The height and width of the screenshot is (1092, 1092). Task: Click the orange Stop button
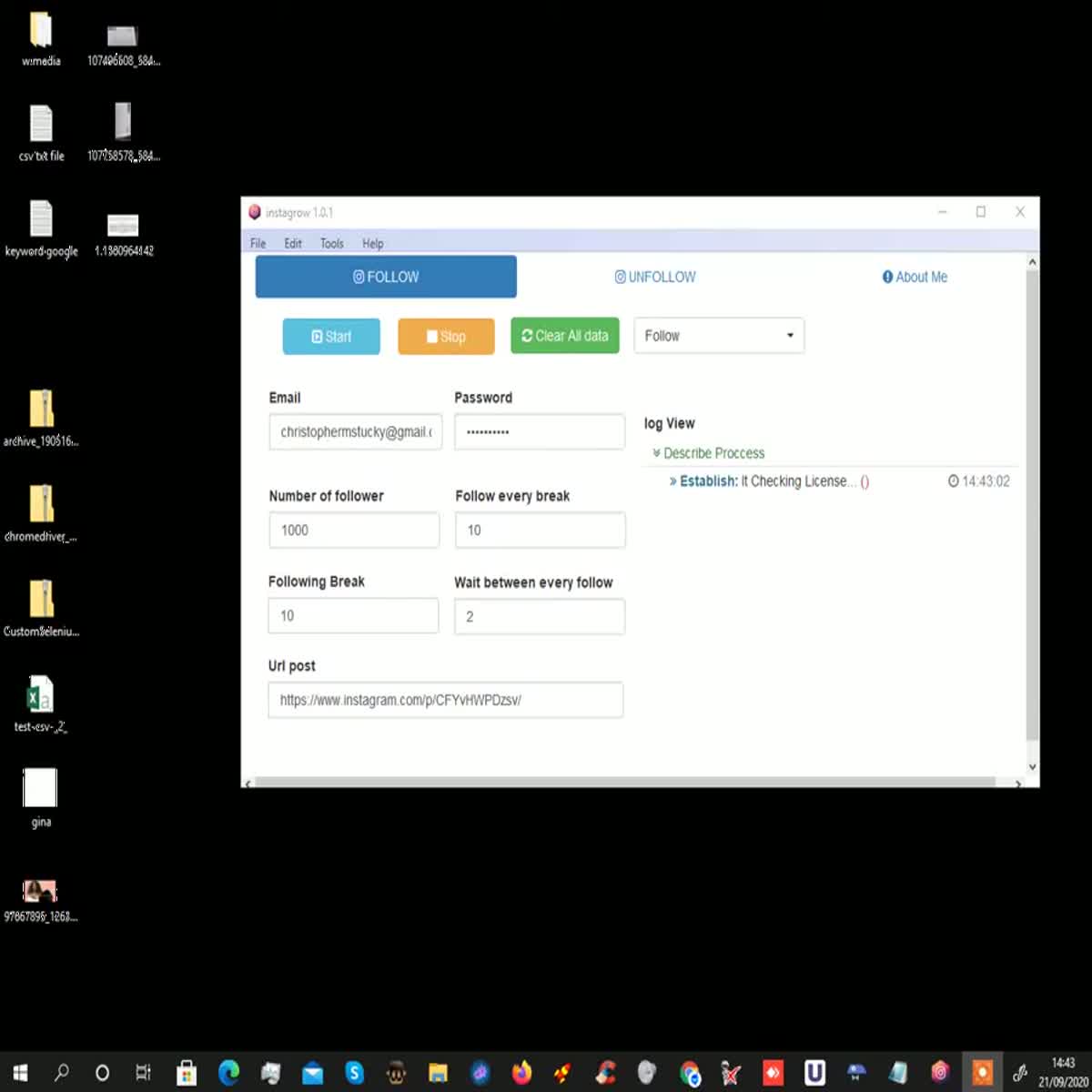[x=446, y=337]
